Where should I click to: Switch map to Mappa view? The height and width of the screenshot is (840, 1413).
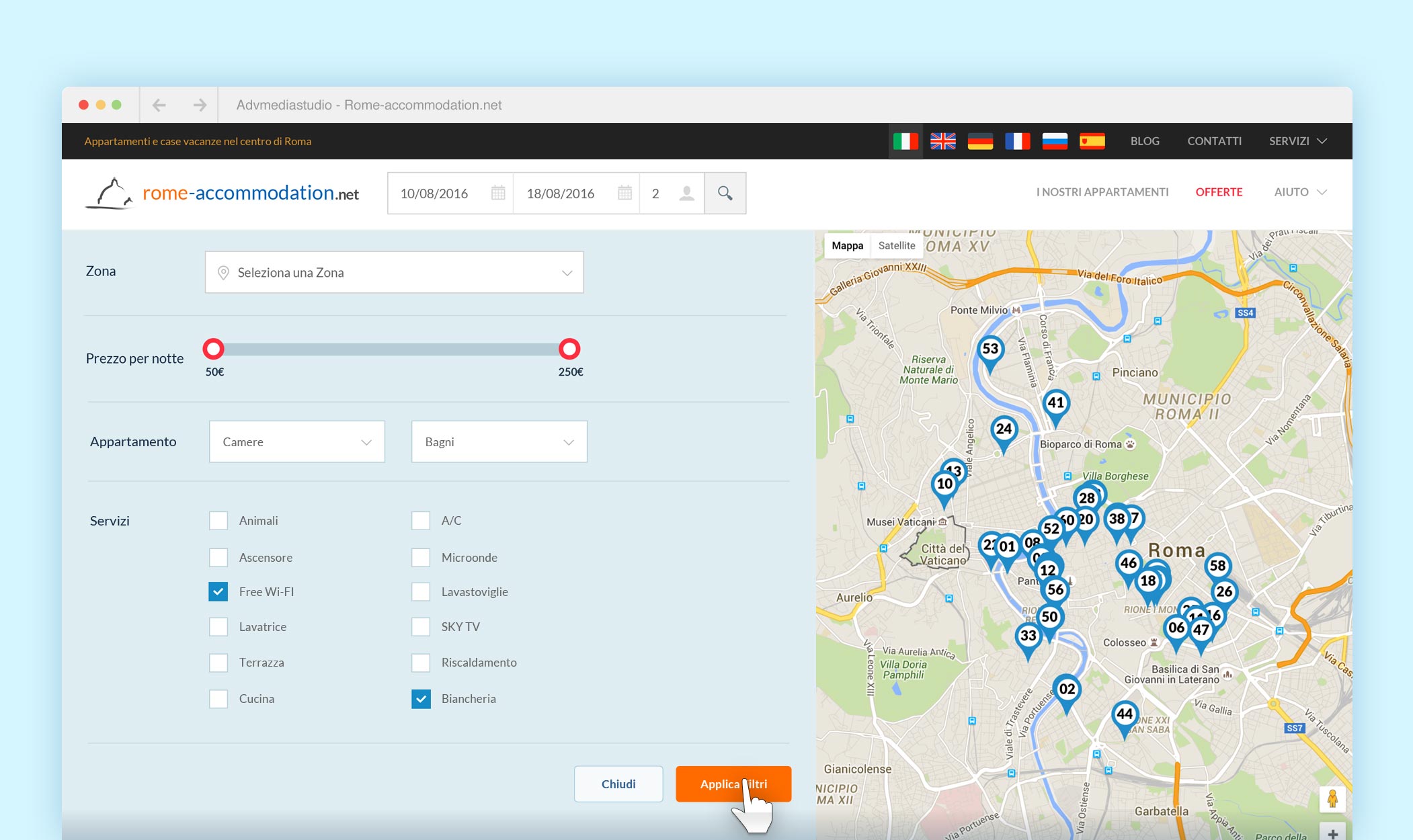click(x=847, y=245)
